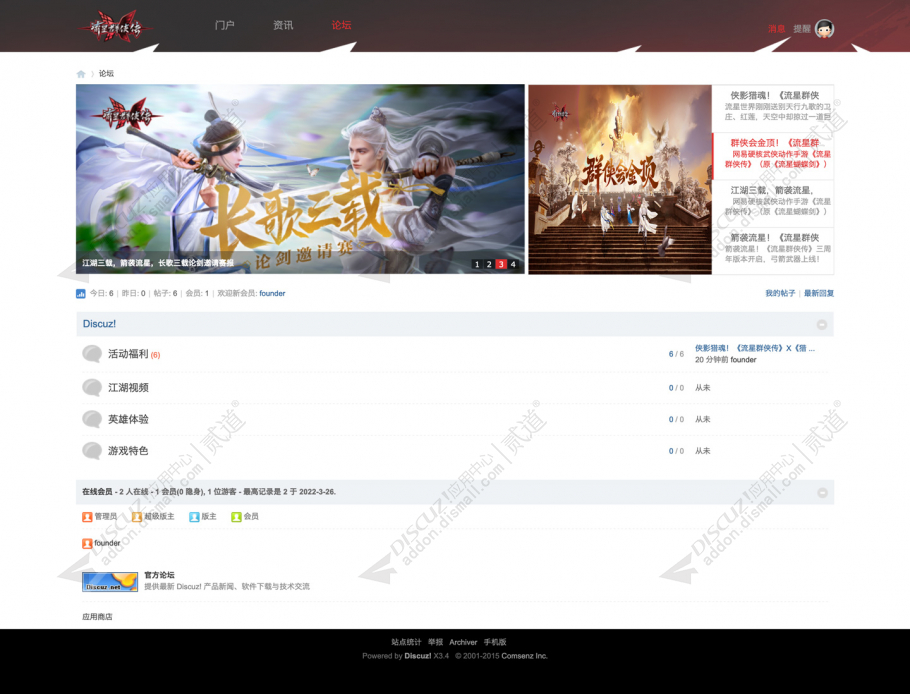Click the site logo in the header
The width and height of the screenshot is (910, 694).
point(115,27)
